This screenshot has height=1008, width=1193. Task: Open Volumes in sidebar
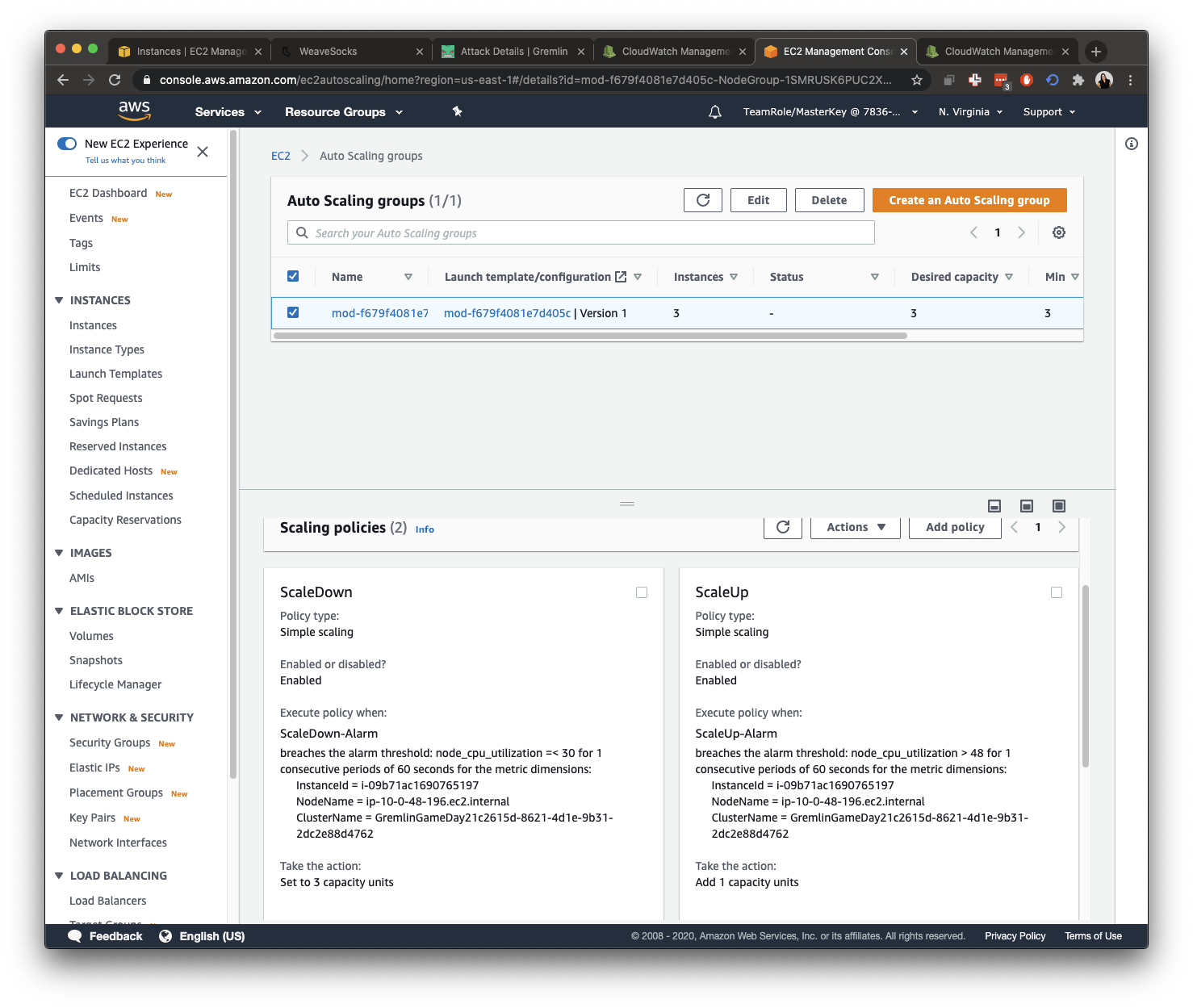tap(91, 636)
